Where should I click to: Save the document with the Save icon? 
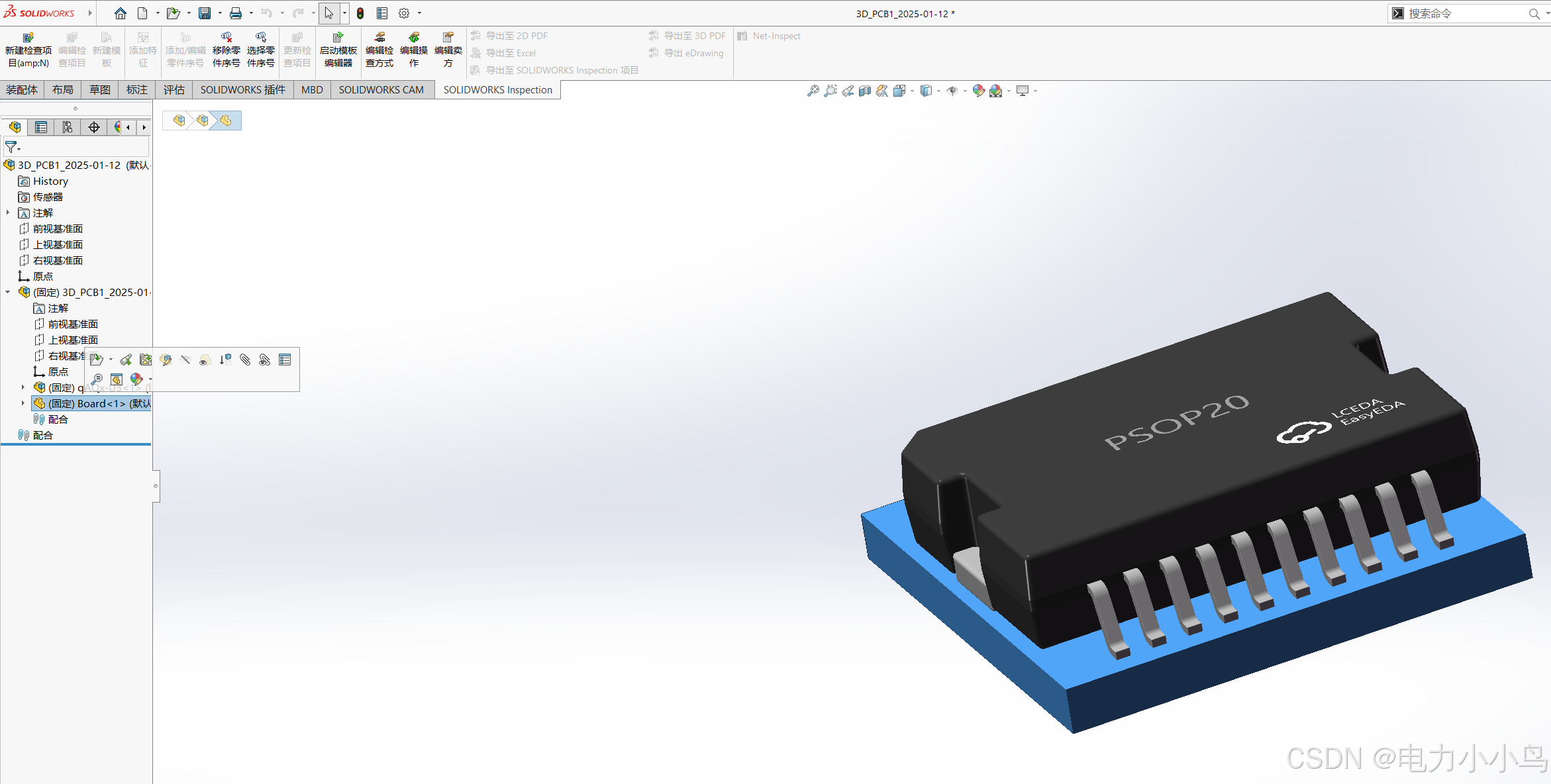point(205,13)
